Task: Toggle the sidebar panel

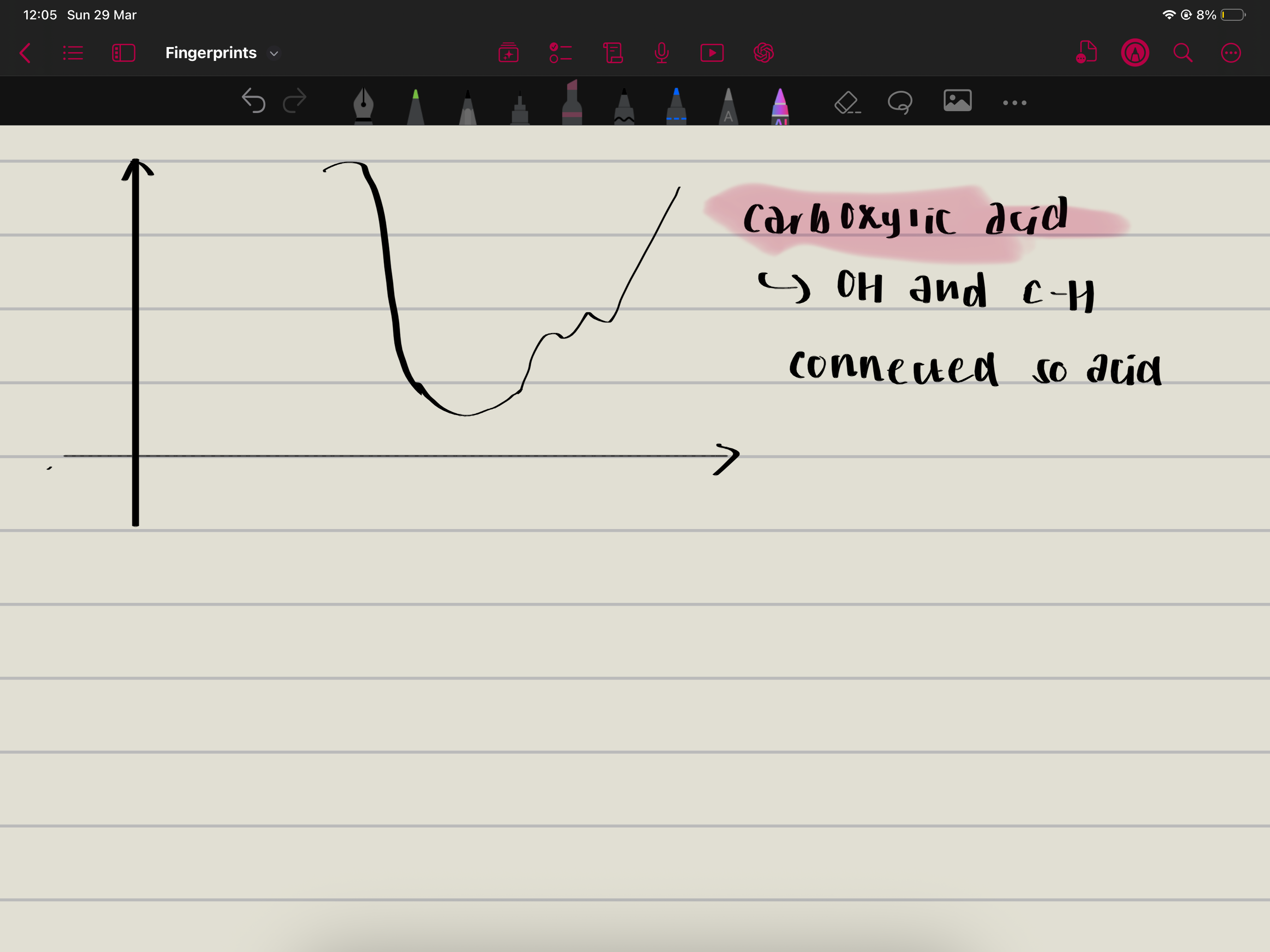Action: tap(123, 54)
